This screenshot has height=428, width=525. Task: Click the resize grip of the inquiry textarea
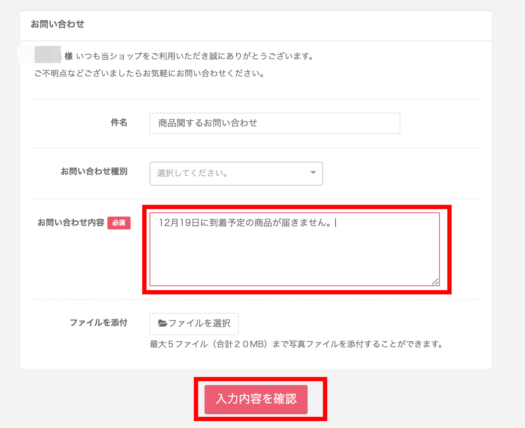tap(435, 282)
